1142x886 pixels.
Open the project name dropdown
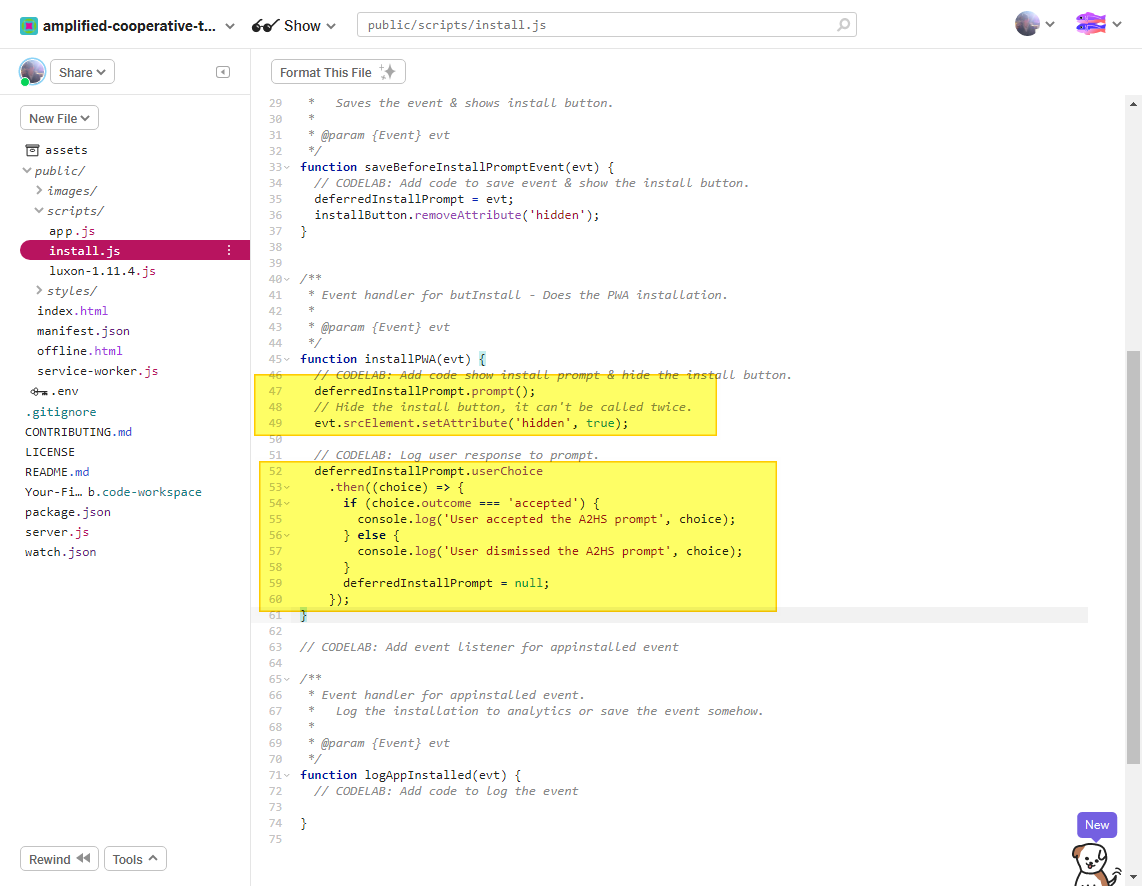pos(230,26)
